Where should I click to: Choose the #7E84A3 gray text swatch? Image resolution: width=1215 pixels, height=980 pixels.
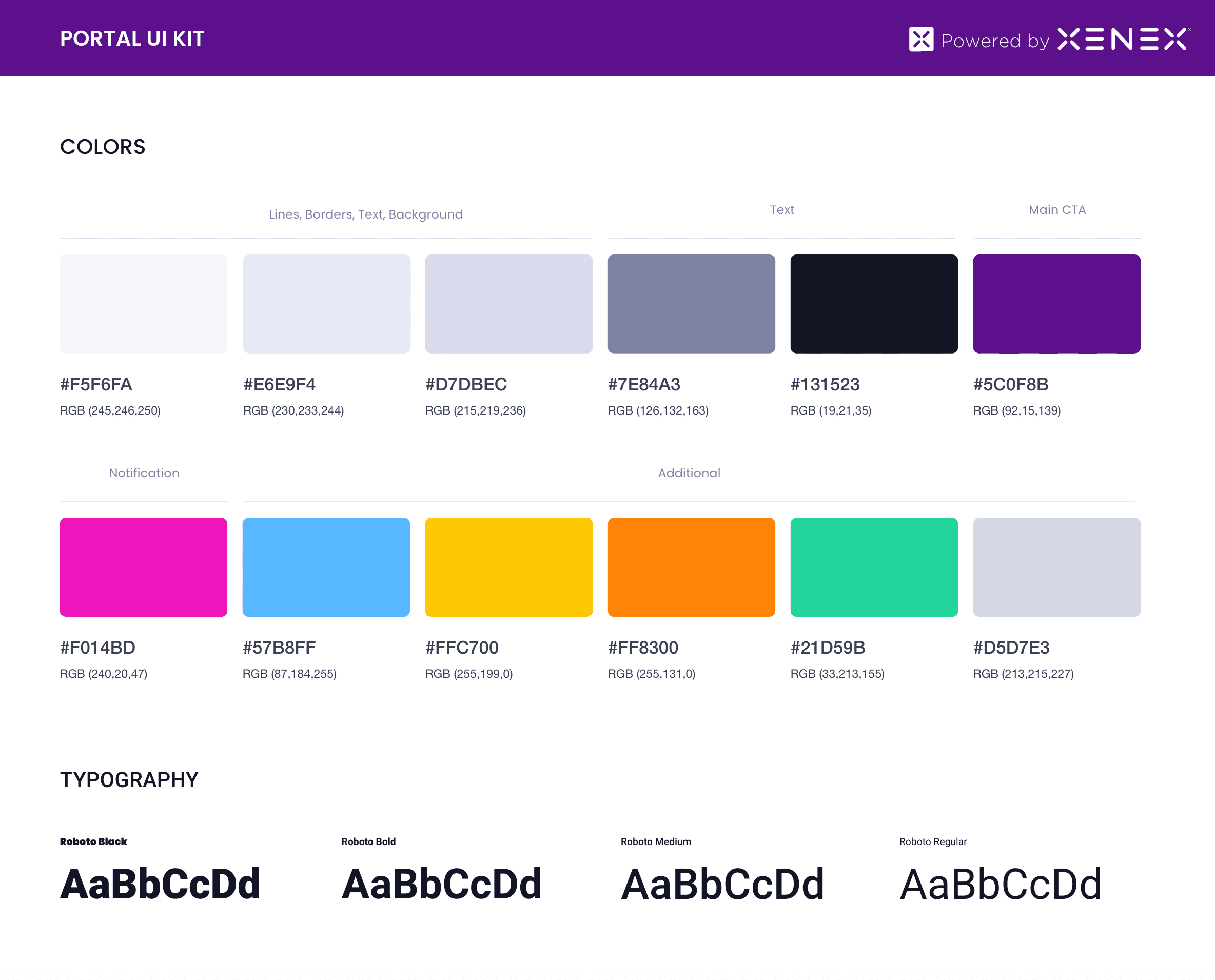coord(691,304)
